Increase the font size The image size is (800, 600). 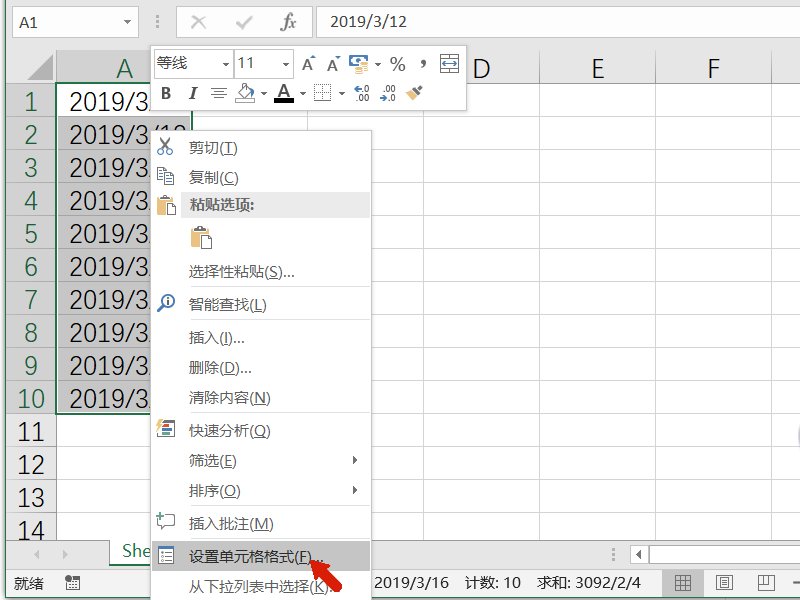309,62
